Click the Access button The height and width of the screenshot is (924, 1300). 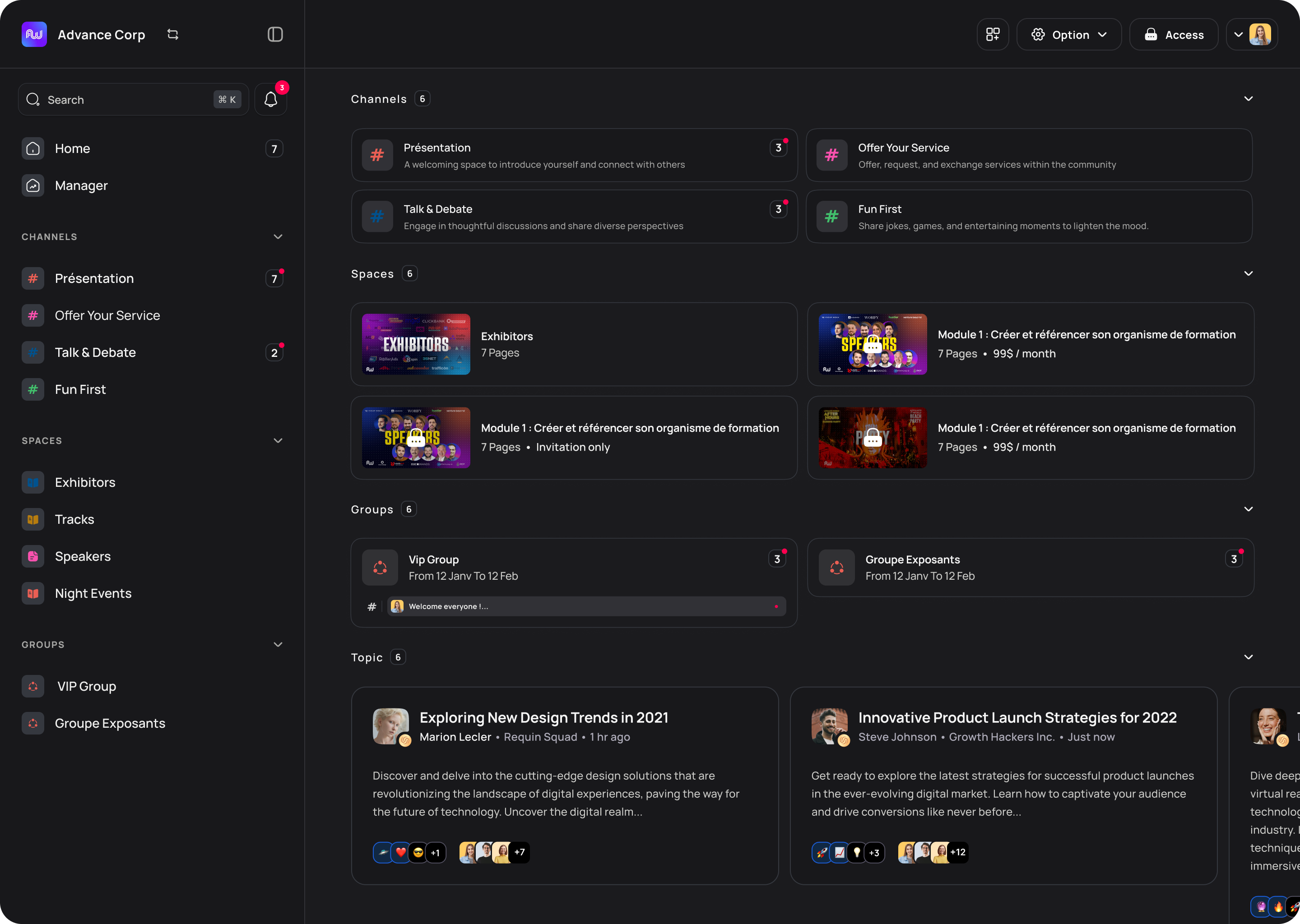[1173, 35]
